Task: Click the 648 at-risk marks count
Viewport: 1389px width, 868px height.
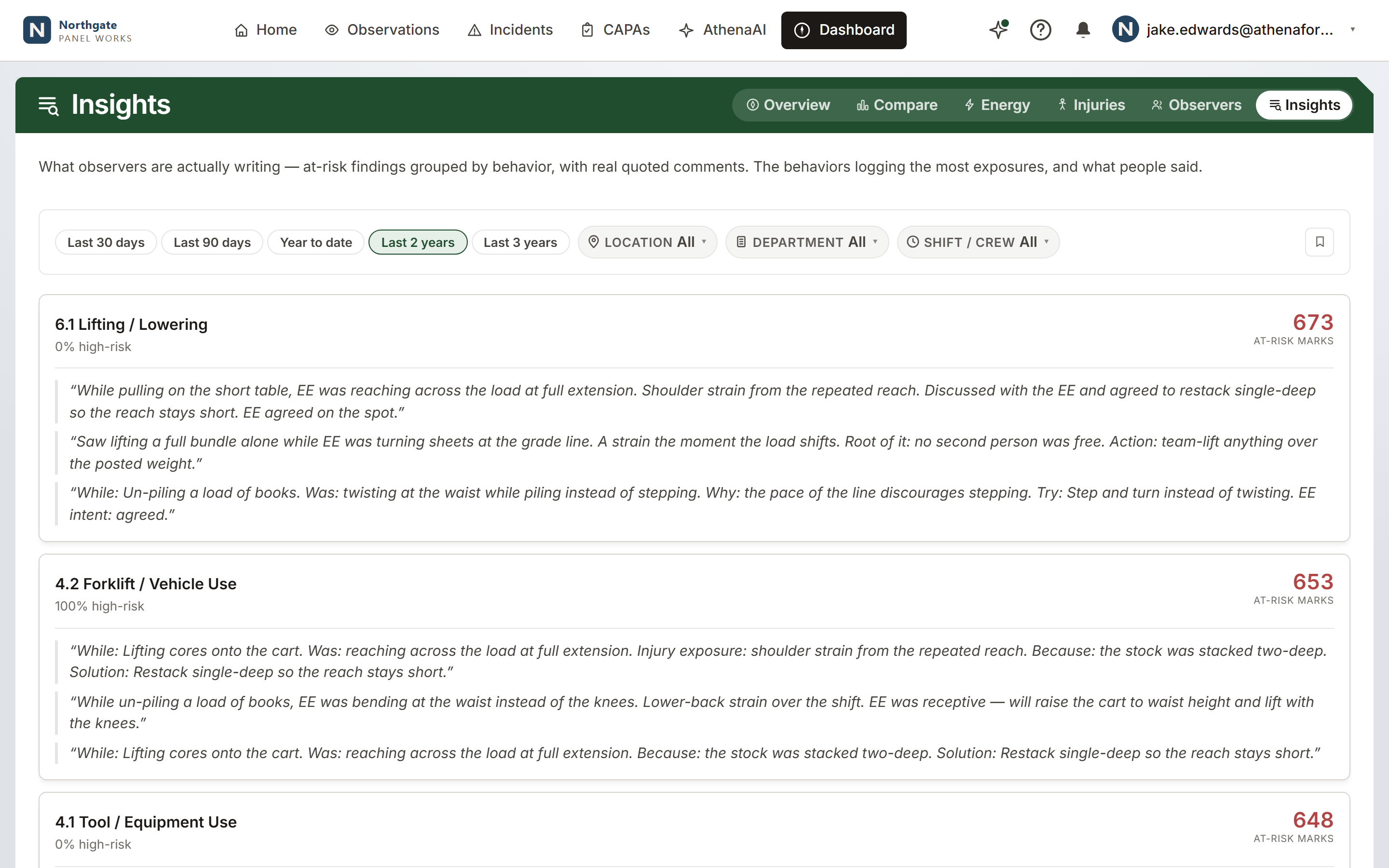Action: [x=1313, y=820]
